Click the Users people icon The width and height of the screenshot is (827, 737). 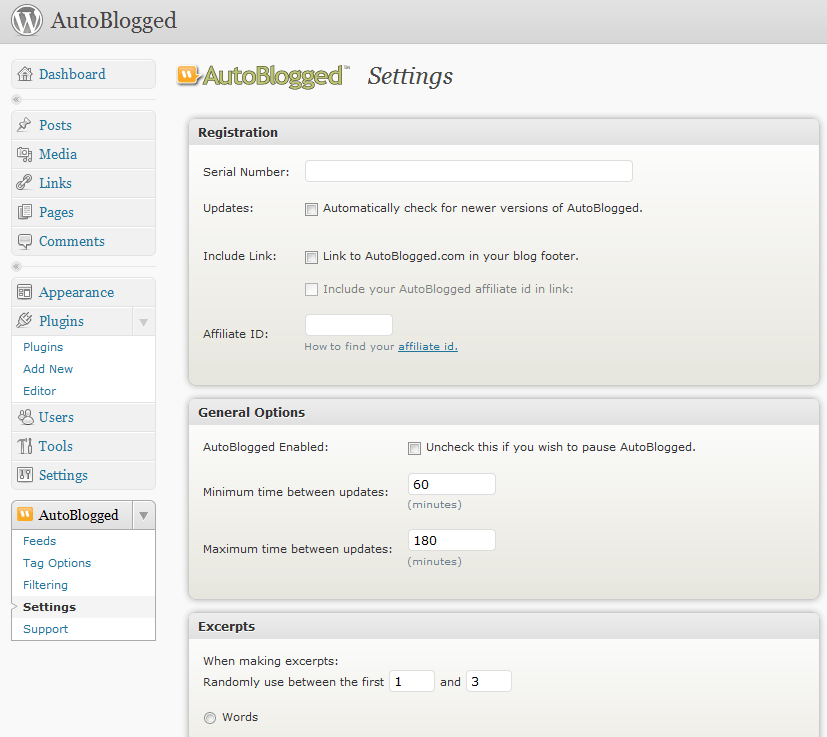(x=25, y=417)
